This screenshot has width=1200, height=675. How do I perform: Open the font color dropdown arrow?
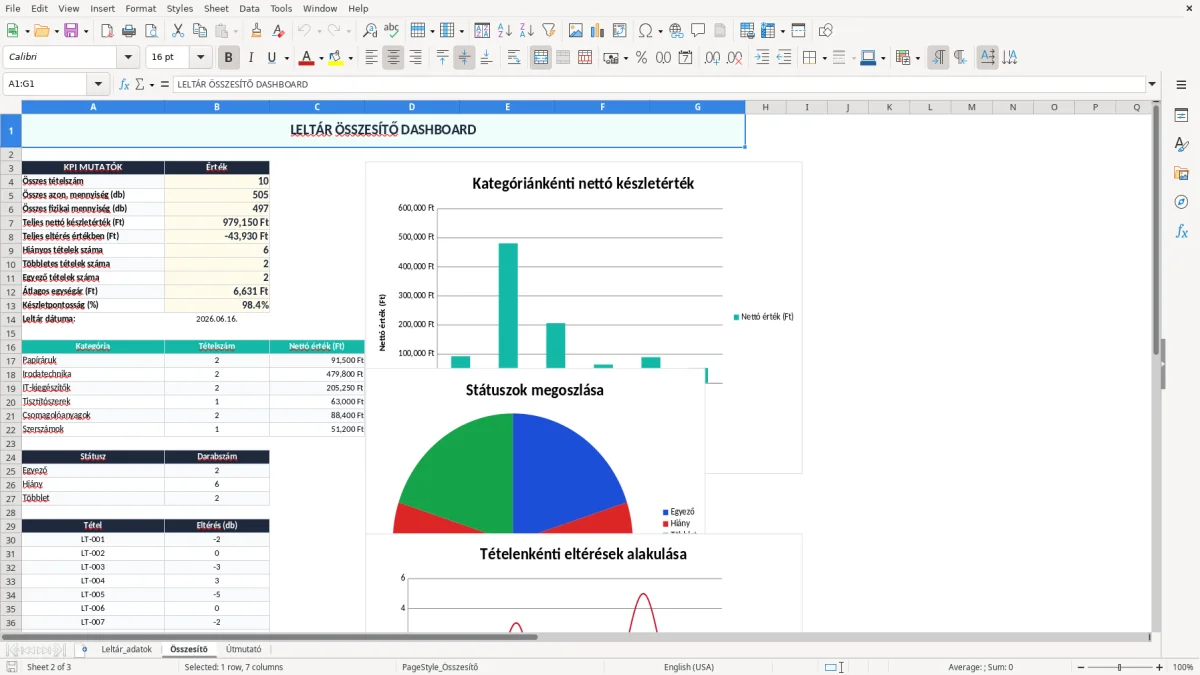(321, 59)
